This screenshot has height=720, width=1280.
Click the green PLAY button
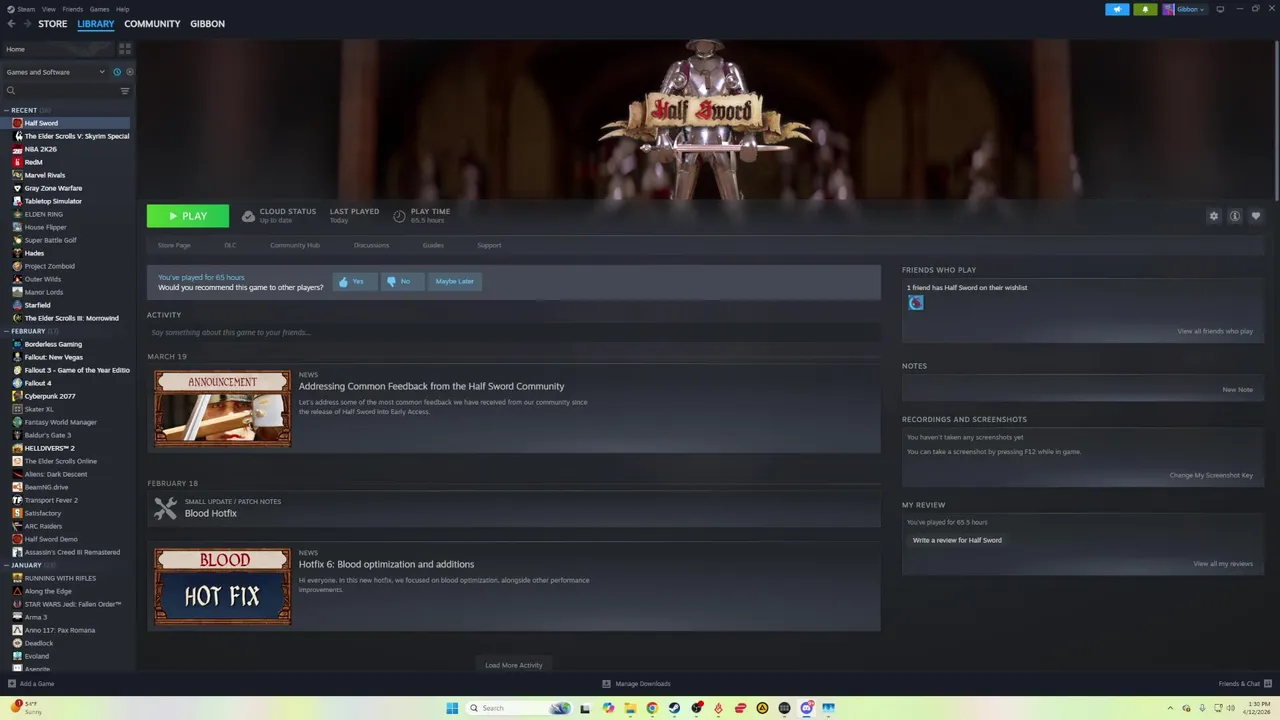[188, 216]
